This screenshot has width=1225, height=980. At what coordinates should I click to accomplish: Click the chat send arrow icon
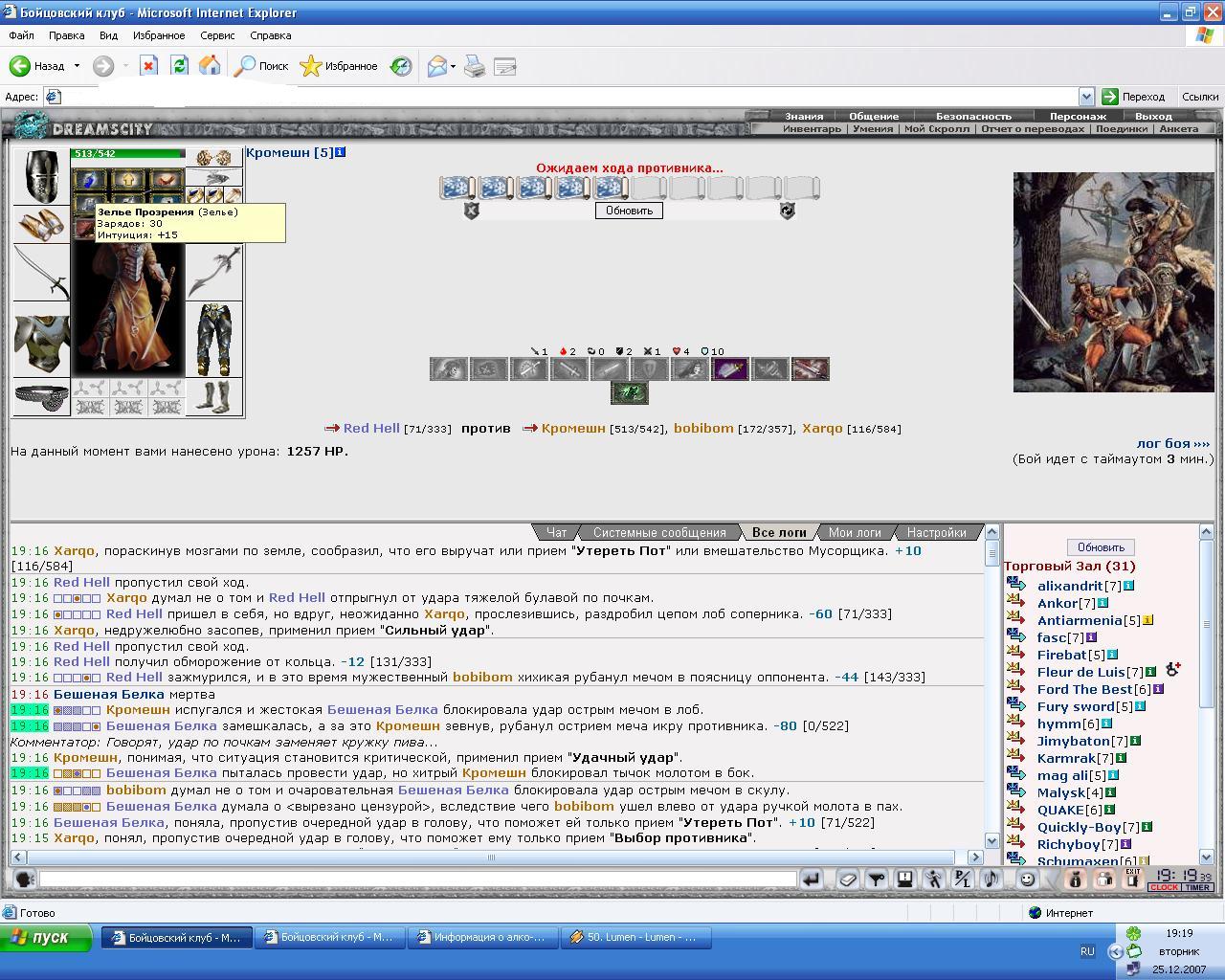click(811, 879)
